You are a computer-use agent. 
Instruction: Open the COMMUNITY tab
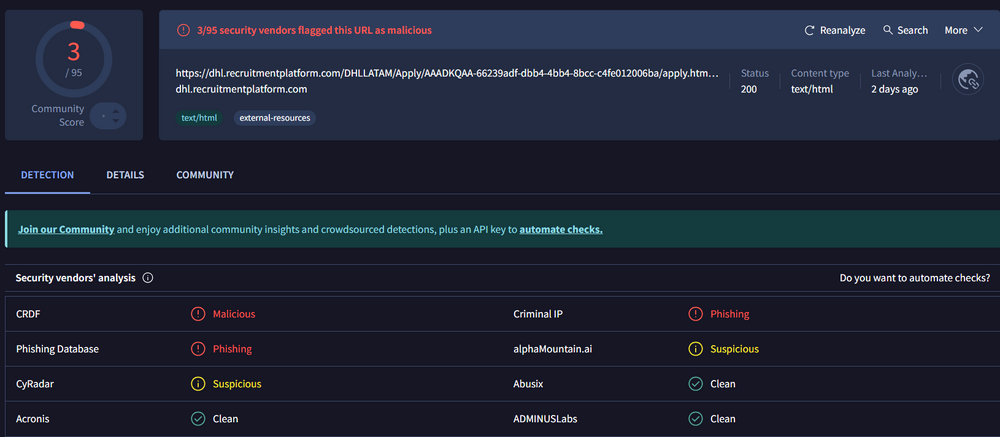click(205, 175)
